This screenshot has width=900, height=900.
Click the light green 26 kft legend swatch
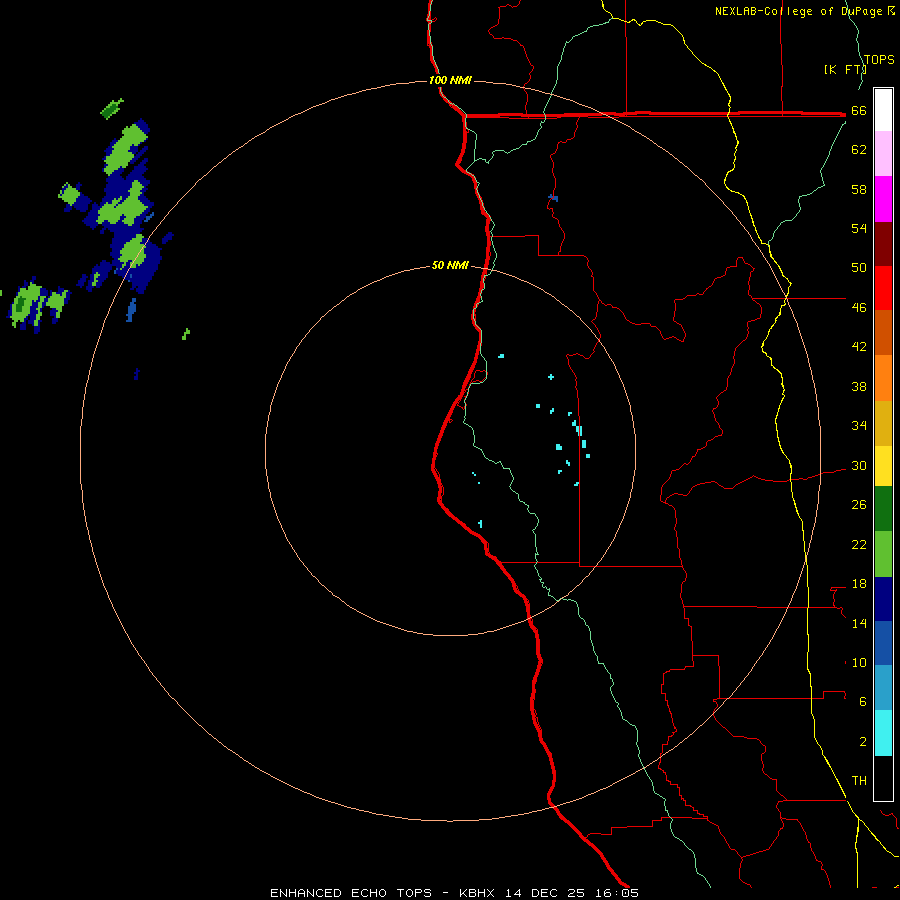pyautogui.click(x=883, y=554)
